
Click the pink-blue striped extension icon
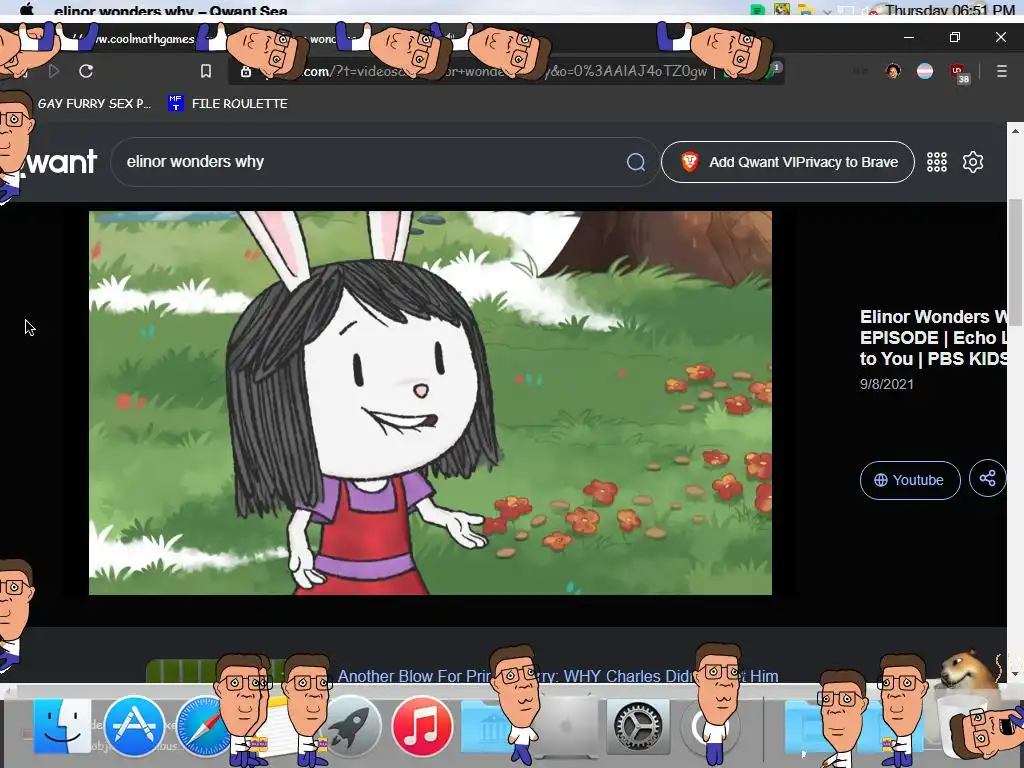coord(925,71)
